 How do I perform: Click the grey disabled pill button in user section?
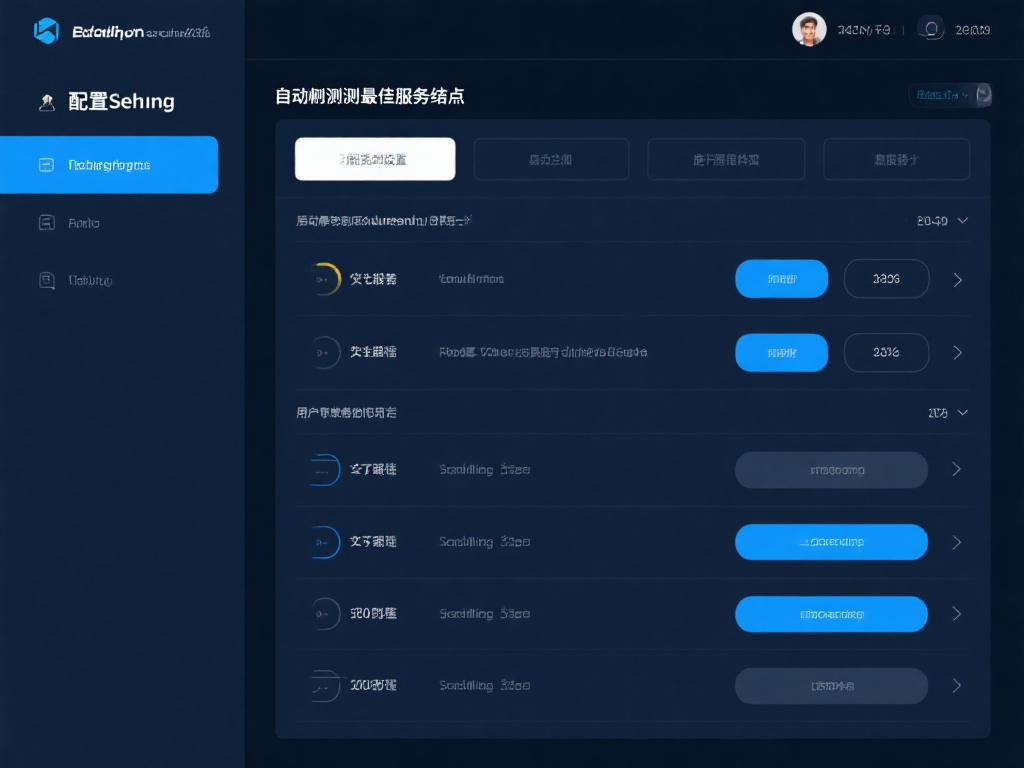pyautogui.click(x=831, y=468)
